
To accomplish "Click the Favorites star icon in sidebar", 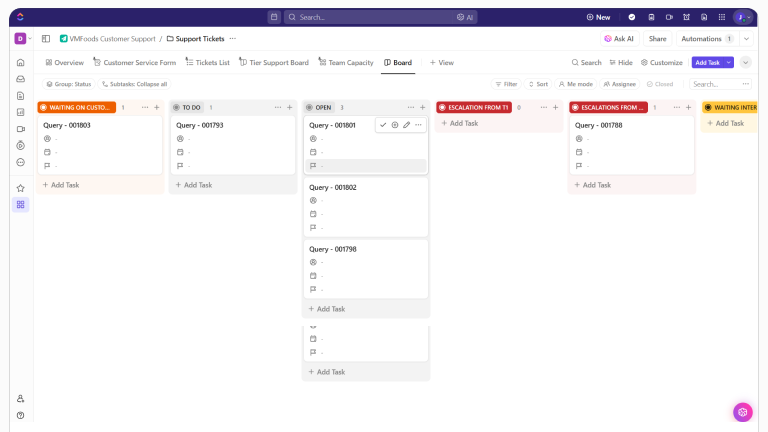I will 20,188.
